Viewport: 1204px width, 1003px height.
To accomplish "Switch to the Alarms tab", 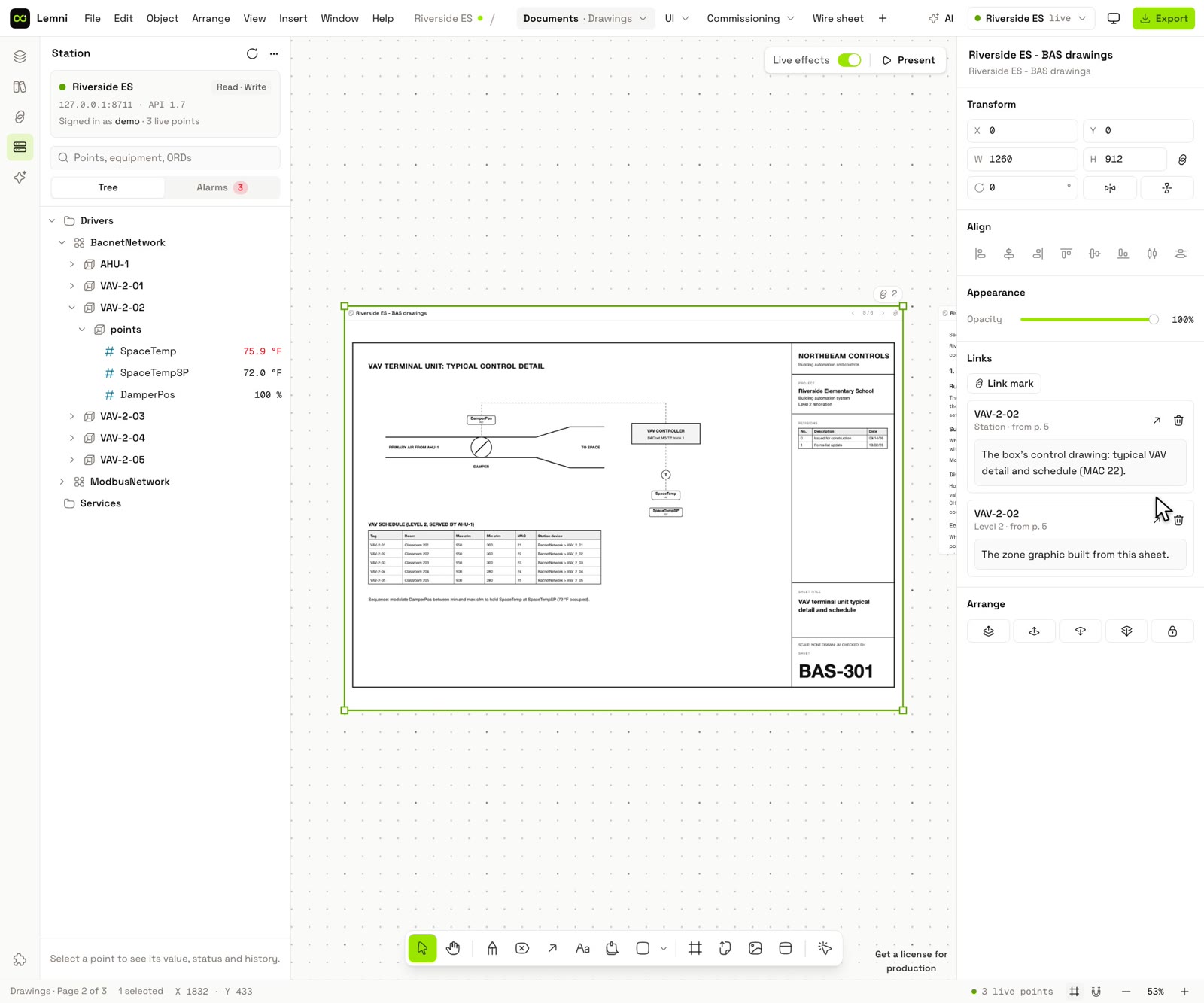I will coord(222,187).
